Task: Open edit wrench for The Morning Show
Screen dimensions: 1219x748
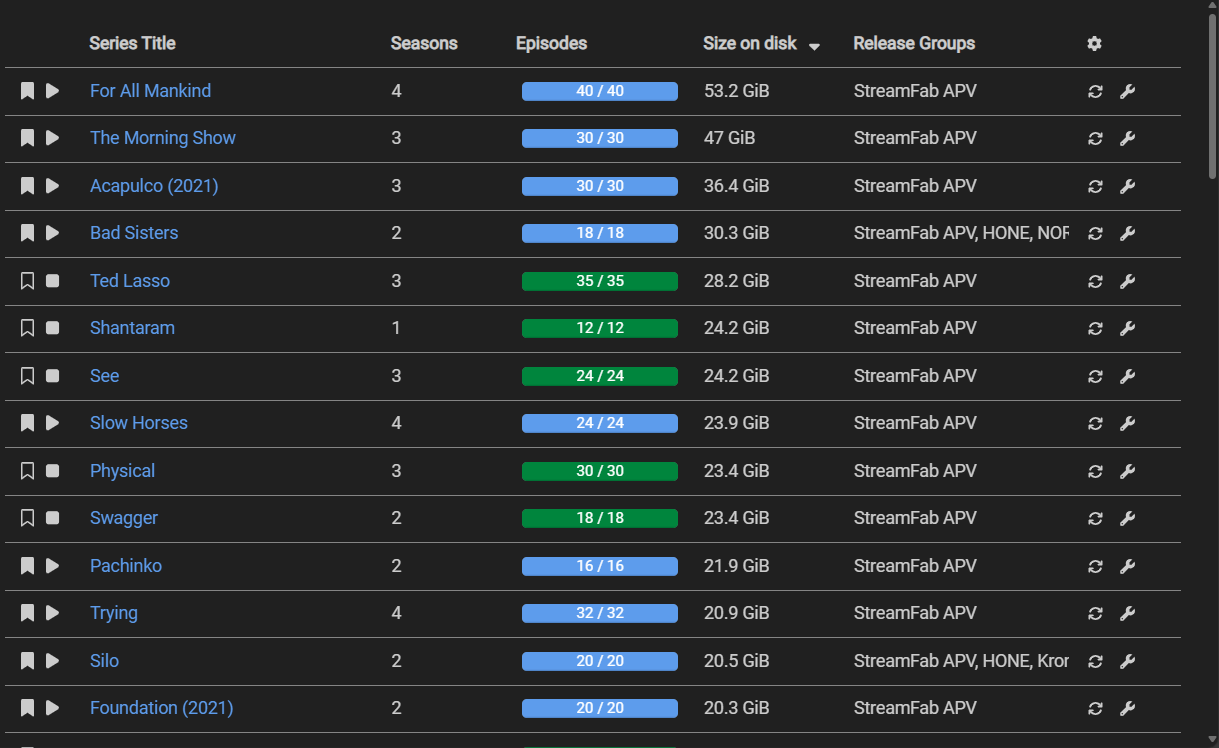Action: pos(1127,138)
